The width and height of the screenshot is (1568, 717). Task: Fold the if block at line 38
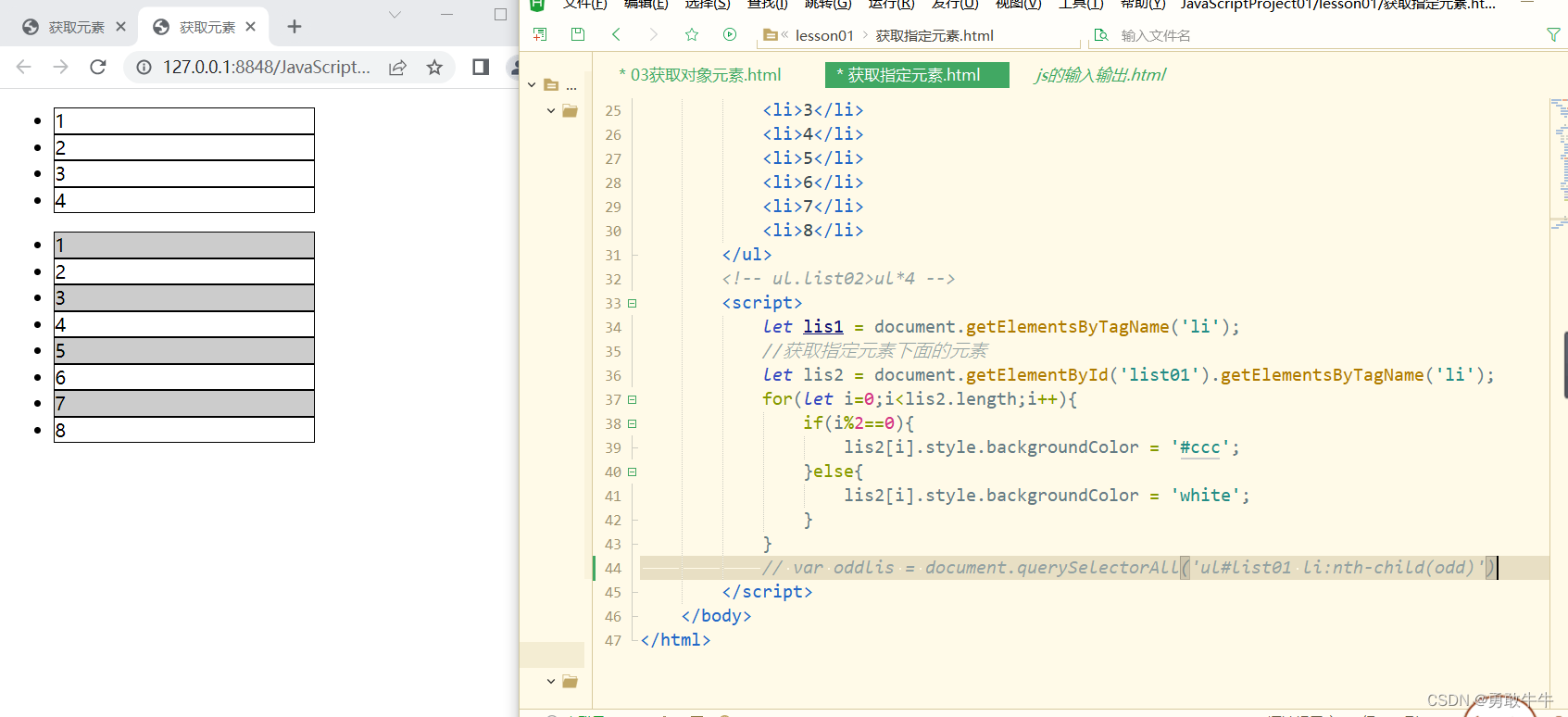pyautogui.click(x=633, y=423)
